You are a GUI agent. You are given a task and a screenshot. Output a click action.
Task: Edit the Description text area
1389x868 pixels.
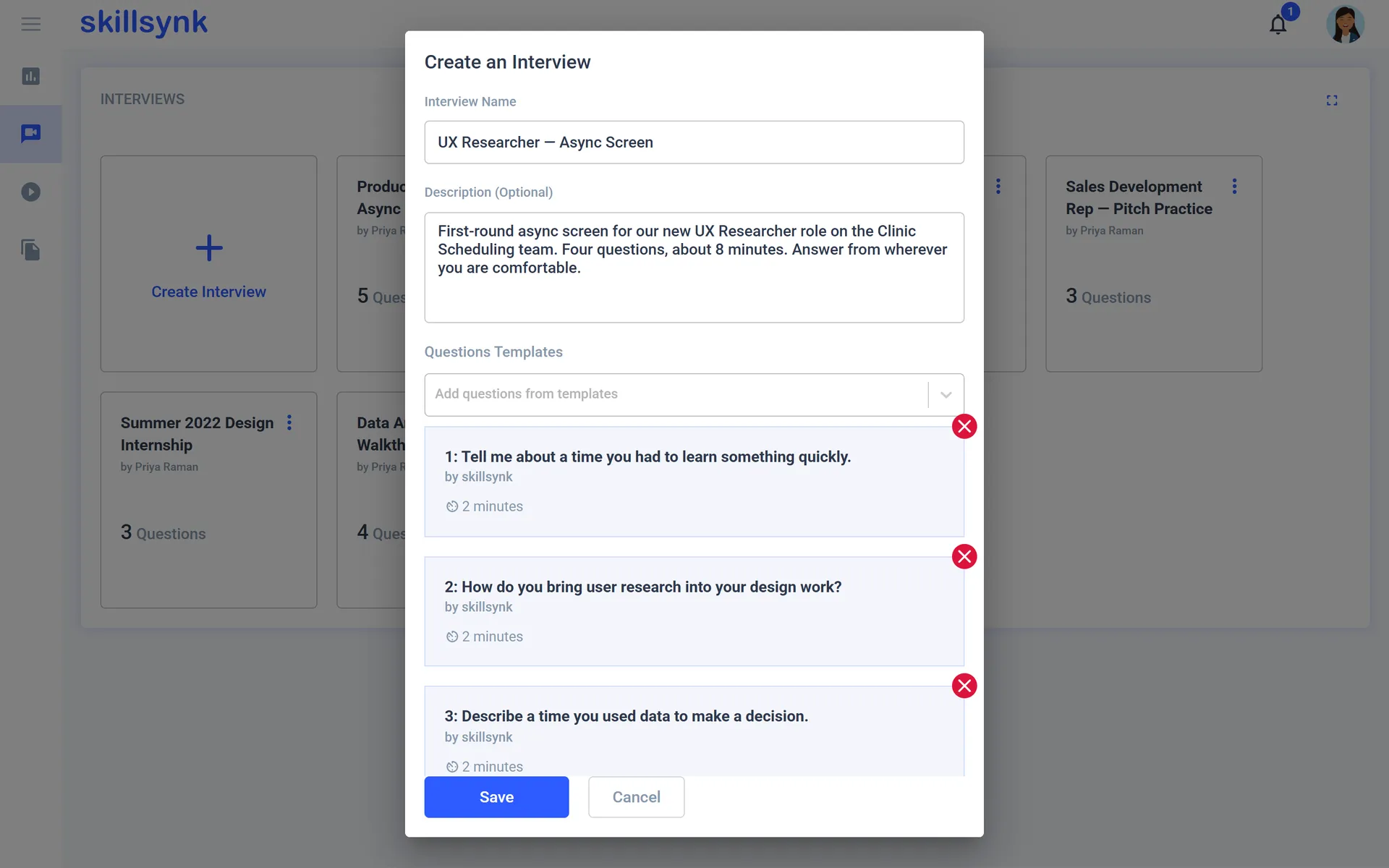click(x=694, y=267)
